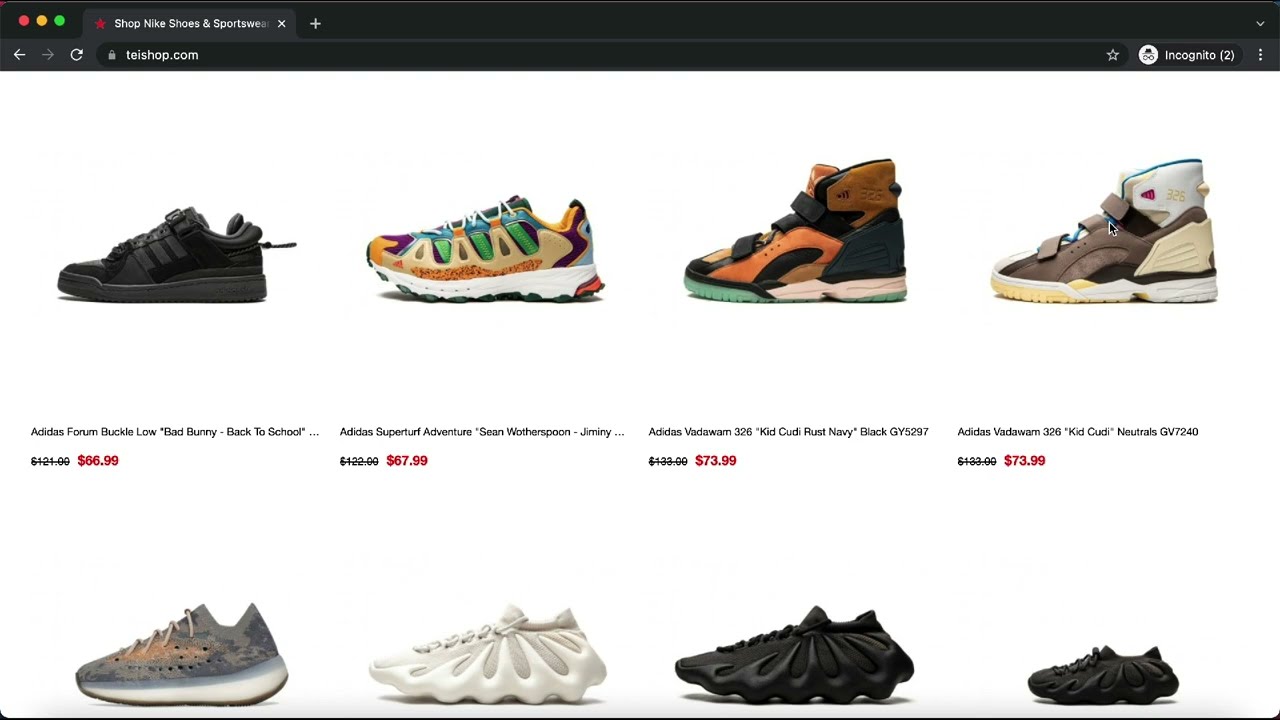This screenshot has height=720, width=1280.
Task: Select the Shop Nike Shoes & Sportswear tab
Action: (188, 23)
